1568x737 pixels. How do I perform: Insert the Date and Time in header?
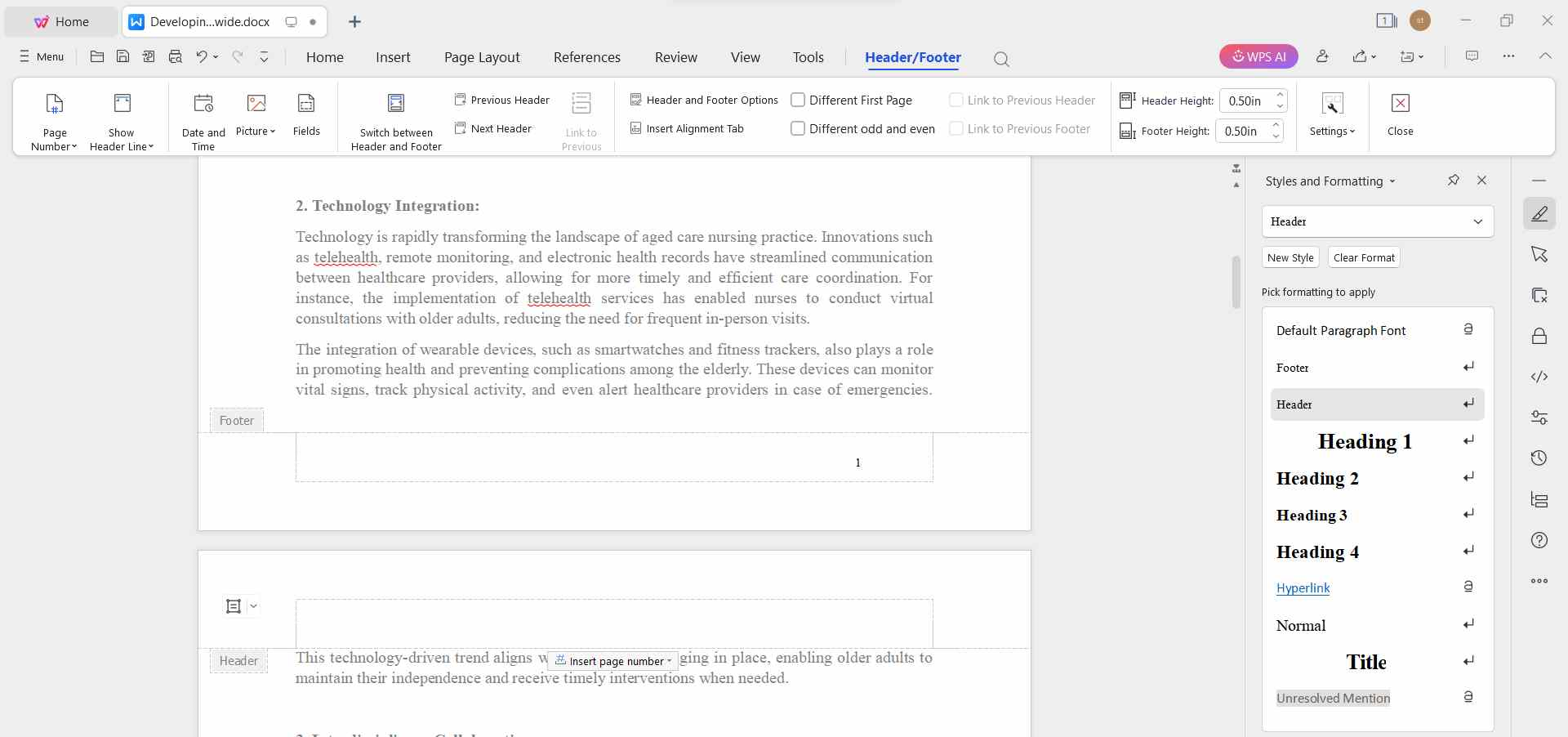pos(203,117)
